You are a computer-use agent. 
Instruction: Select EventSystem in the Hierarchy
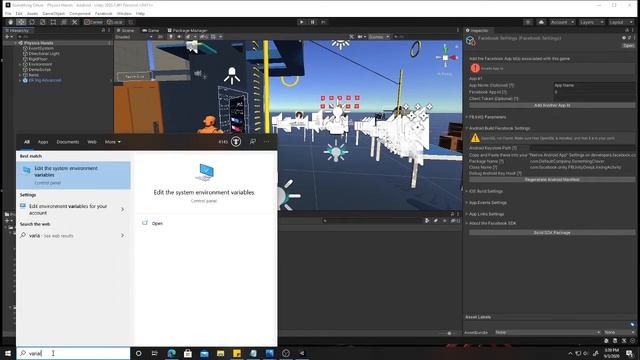pos(40,48)
